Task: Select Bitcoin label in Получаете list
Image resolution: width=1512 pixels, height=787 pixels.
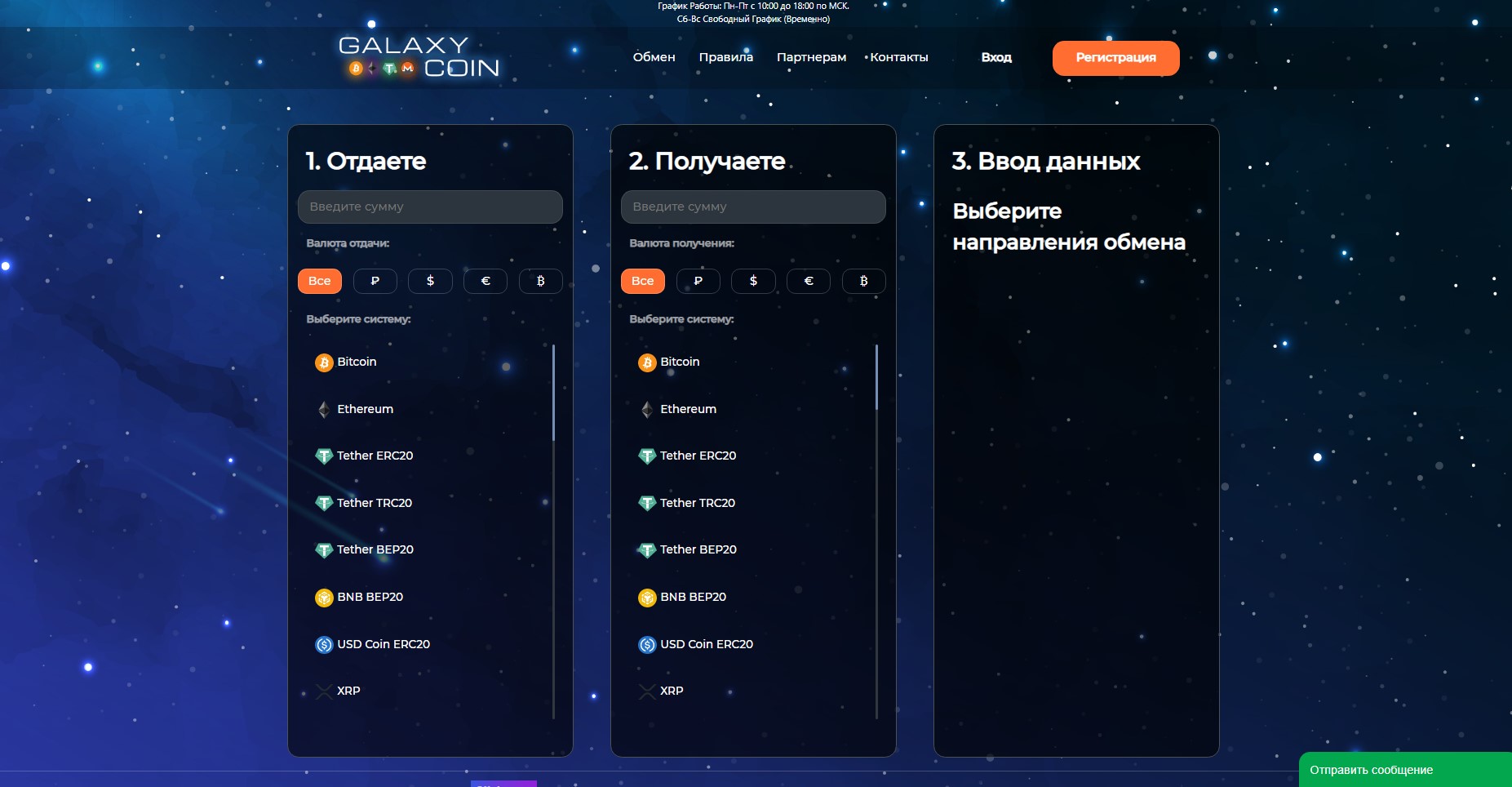Action: [x=680, y=362]
